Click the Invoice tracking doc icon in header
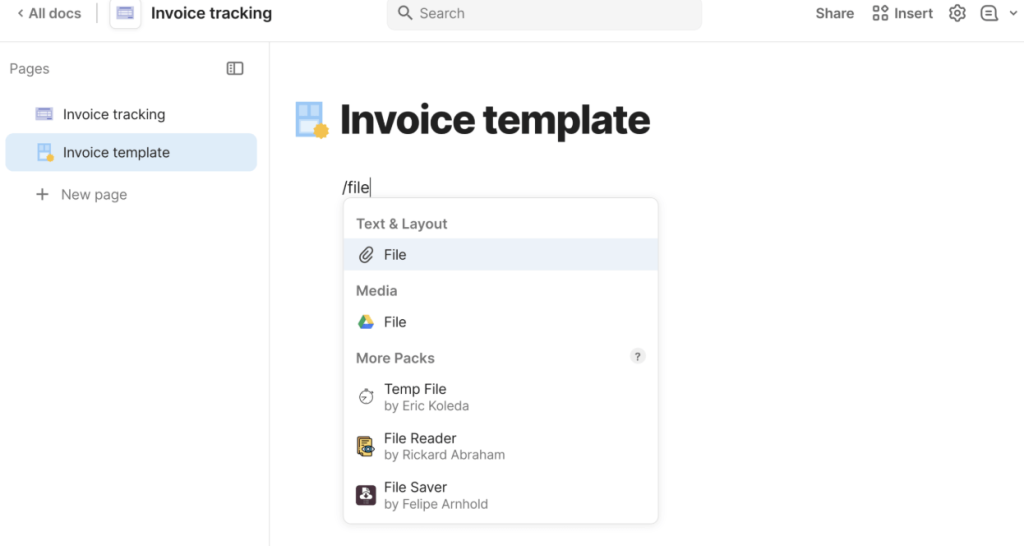The width and height of the screenshot is (1024, 546). [x=125, y=13]
